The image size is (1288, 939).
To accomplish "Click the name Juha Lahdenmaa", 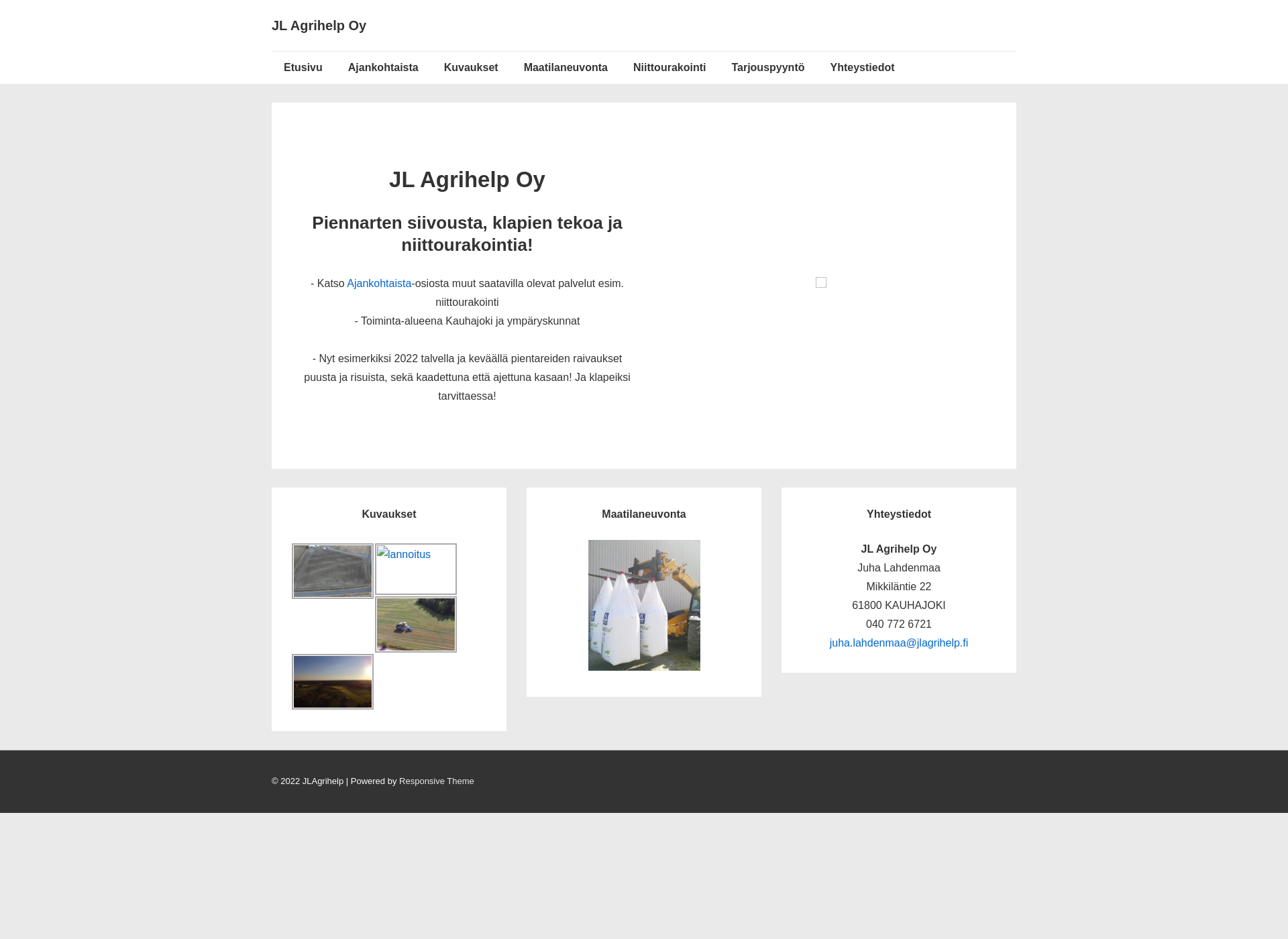I will coord(899,568).
